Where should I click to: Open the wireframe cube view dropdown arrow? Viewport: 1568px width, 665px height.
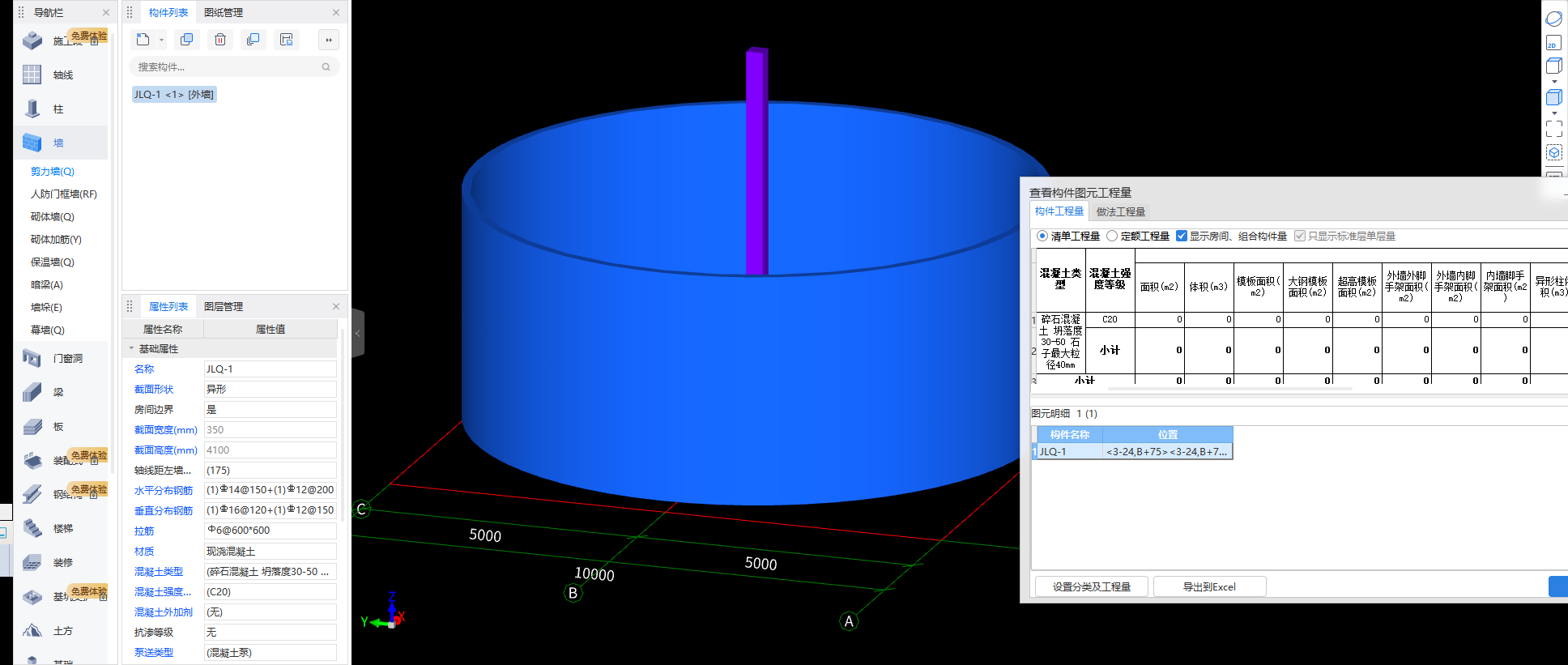pyautogui.click(x=1554, y=82)
